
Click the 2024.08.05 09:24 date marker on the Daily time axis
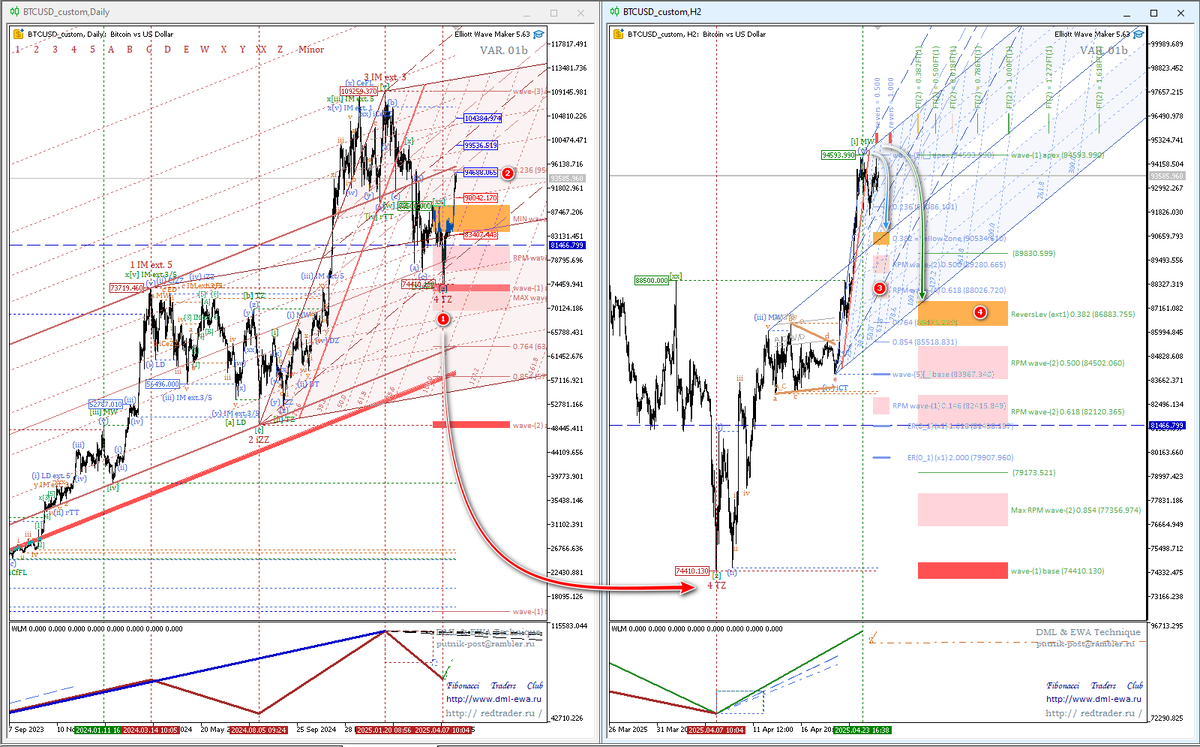260,731
